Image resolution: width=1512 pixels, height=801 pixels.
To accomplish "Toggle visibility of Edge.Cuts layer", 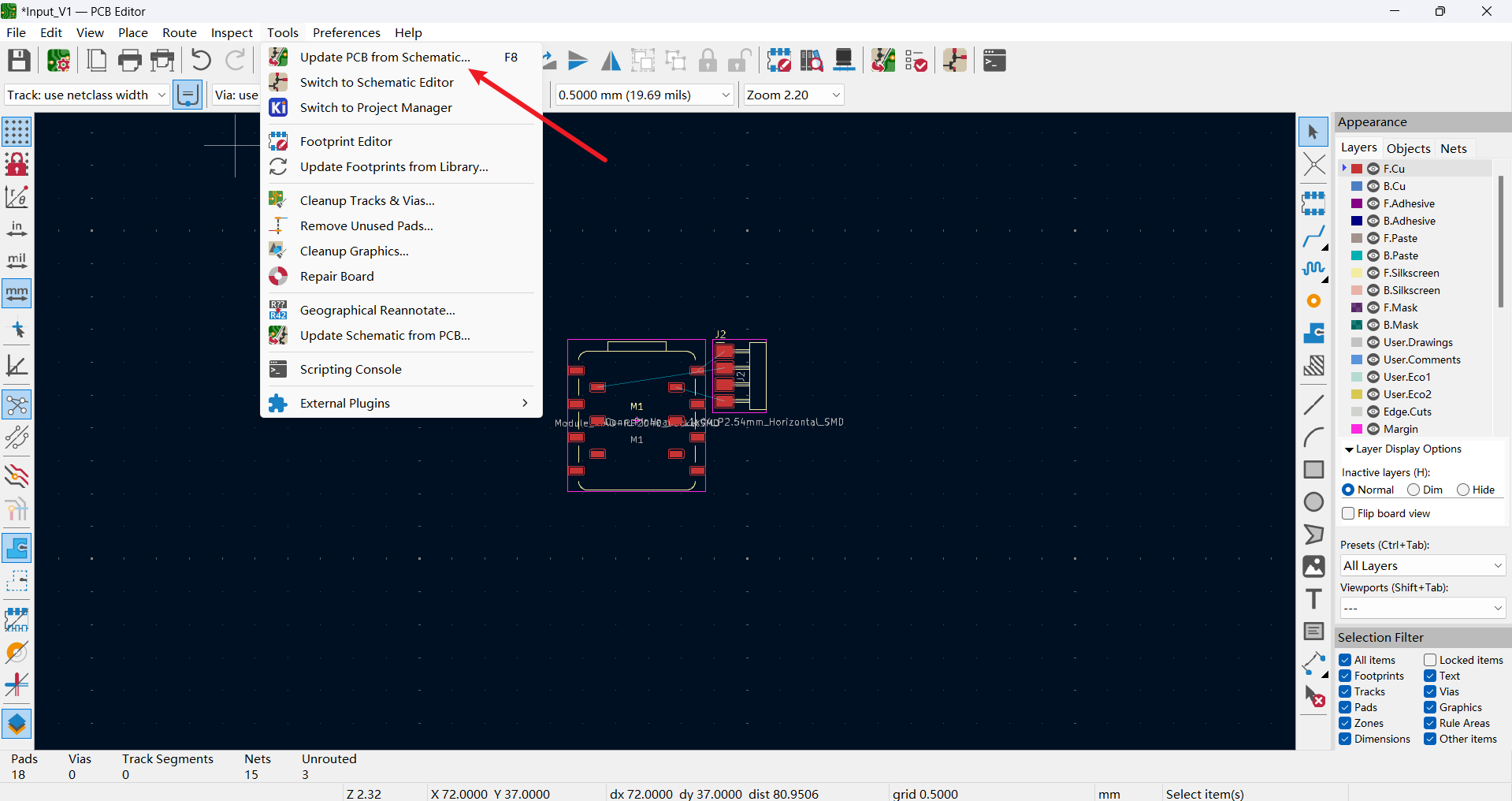I will [x=1373, y=412].
